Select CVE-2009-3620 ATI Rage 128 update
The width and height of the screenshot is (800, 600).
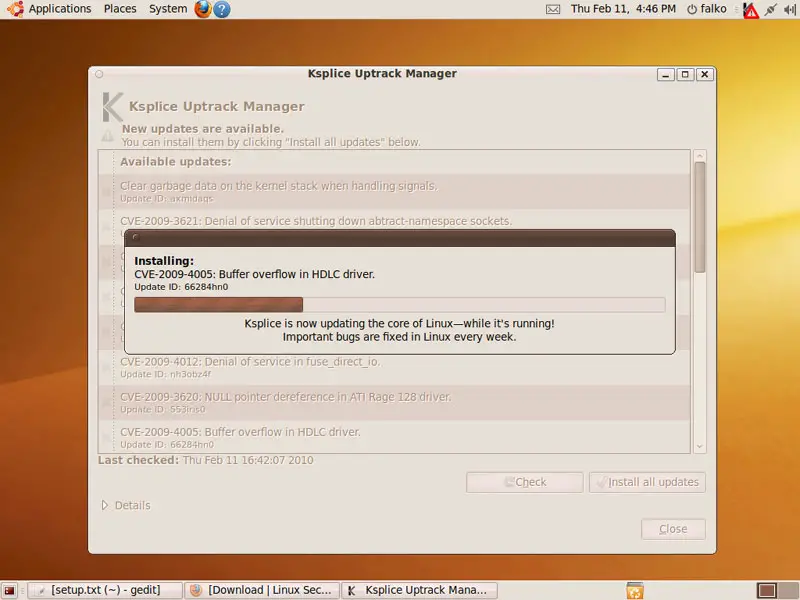click(394, 403)
